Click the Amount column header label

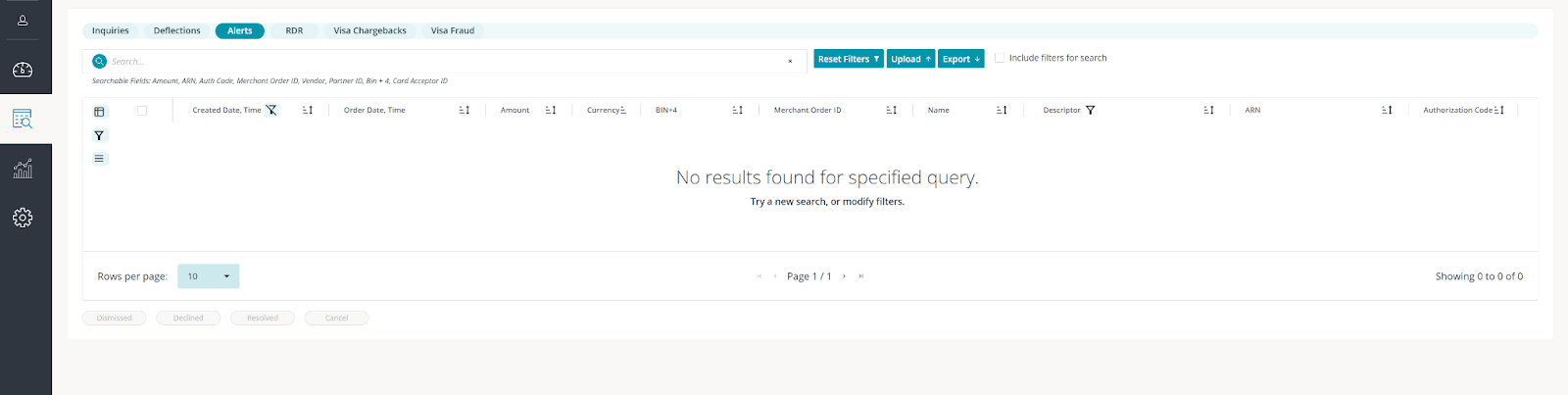[514, 110]
